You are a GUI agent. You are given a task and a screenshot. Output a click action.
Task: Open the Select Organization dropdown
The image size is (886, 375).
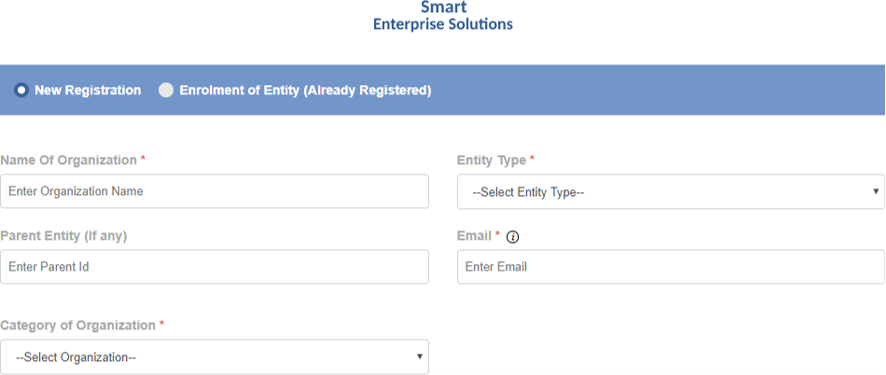pos(214,356)
